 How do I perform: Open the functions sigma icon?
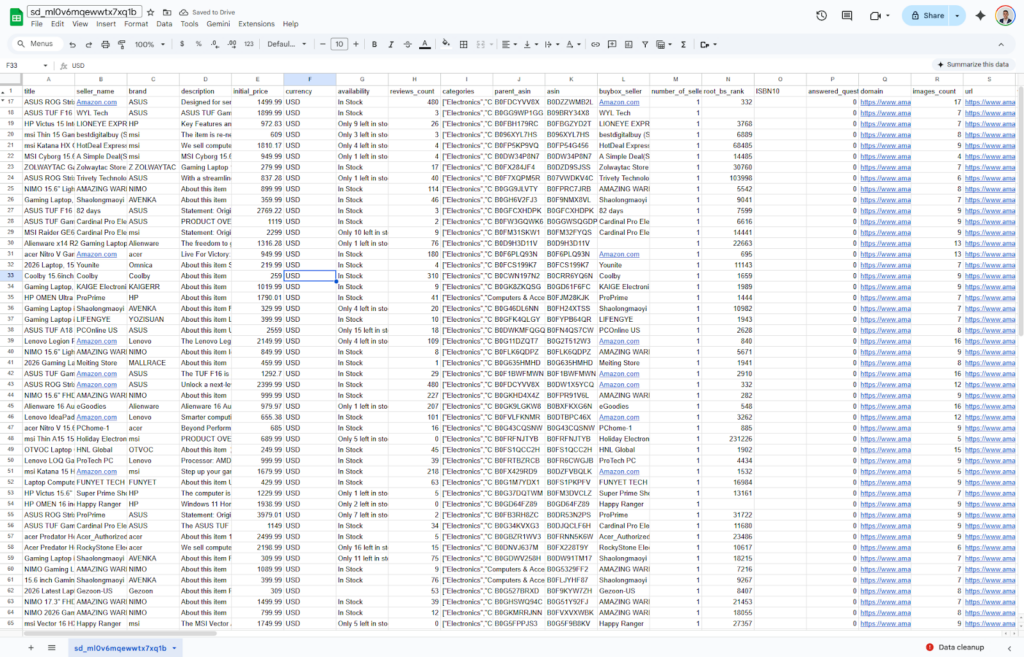683,44
